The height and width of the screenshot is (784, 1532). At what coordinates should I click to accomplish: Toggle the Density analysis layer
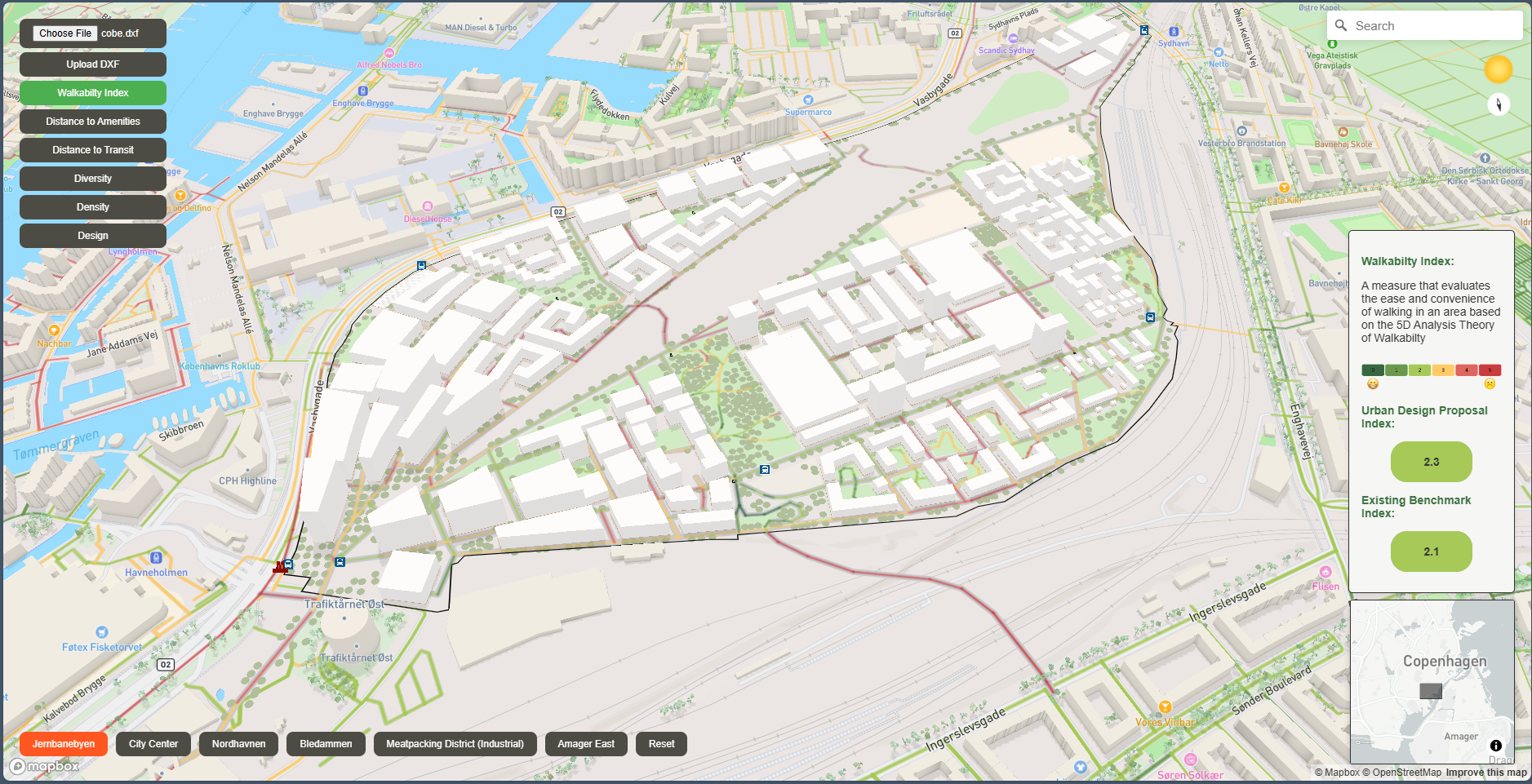(92, 206)
